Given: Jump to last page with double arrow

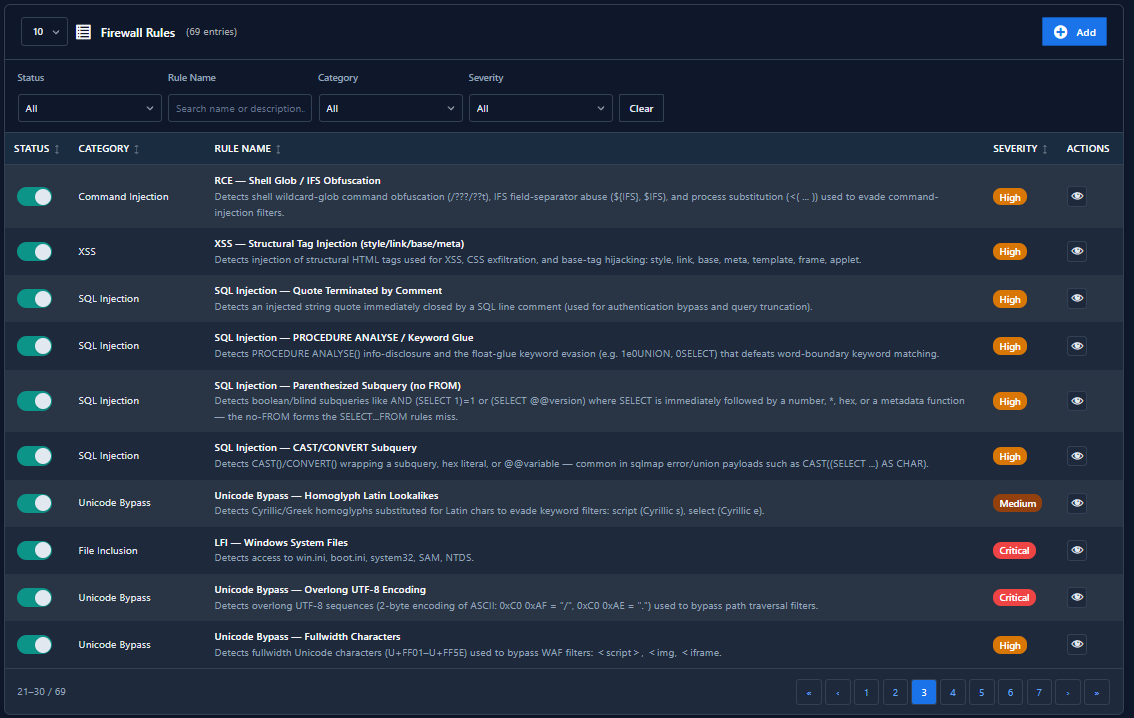Looking at the screenshot, I should coord(1096,692).
